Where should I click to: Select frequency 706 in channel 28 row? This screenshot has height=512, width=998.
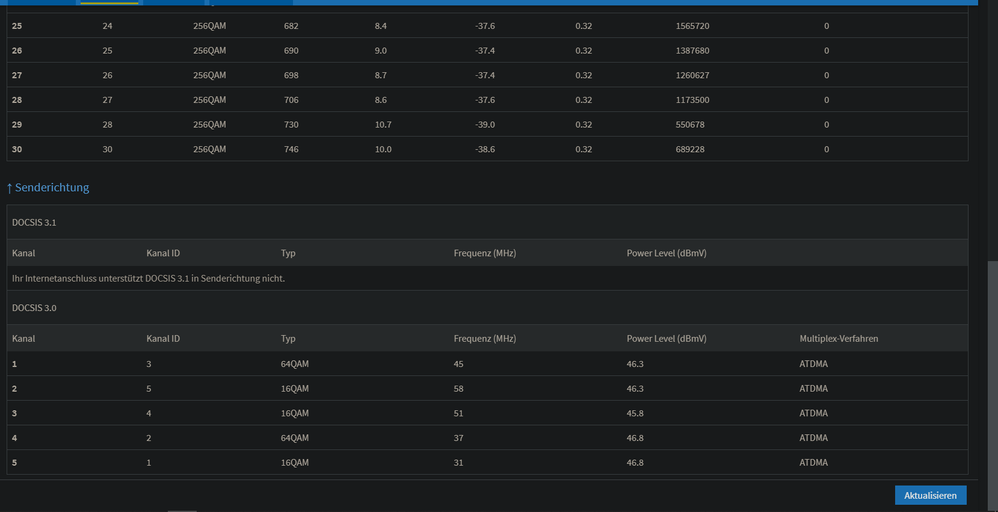click(291, 100)
